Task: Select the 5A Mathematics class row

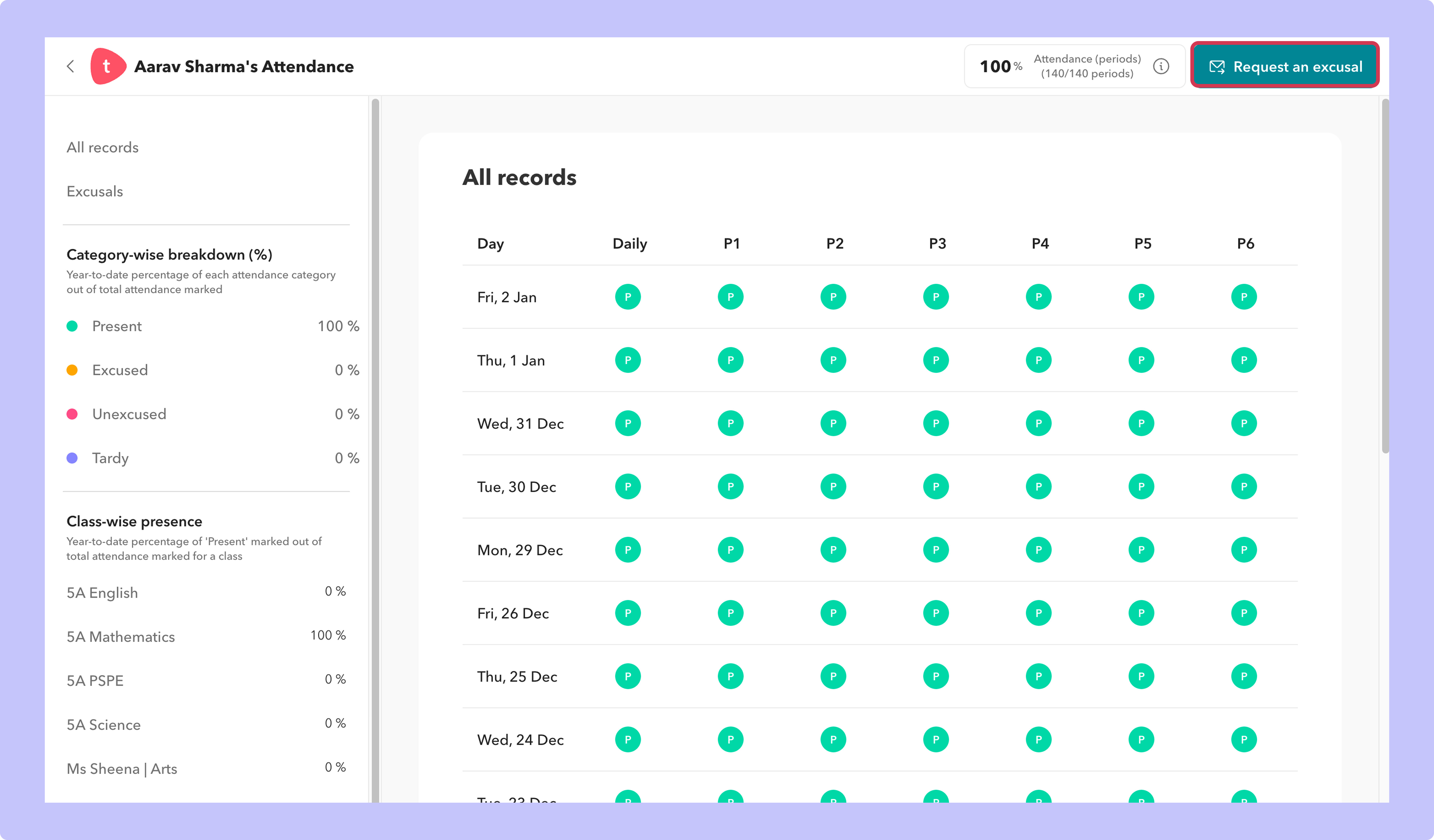Action: coord(206,636)
